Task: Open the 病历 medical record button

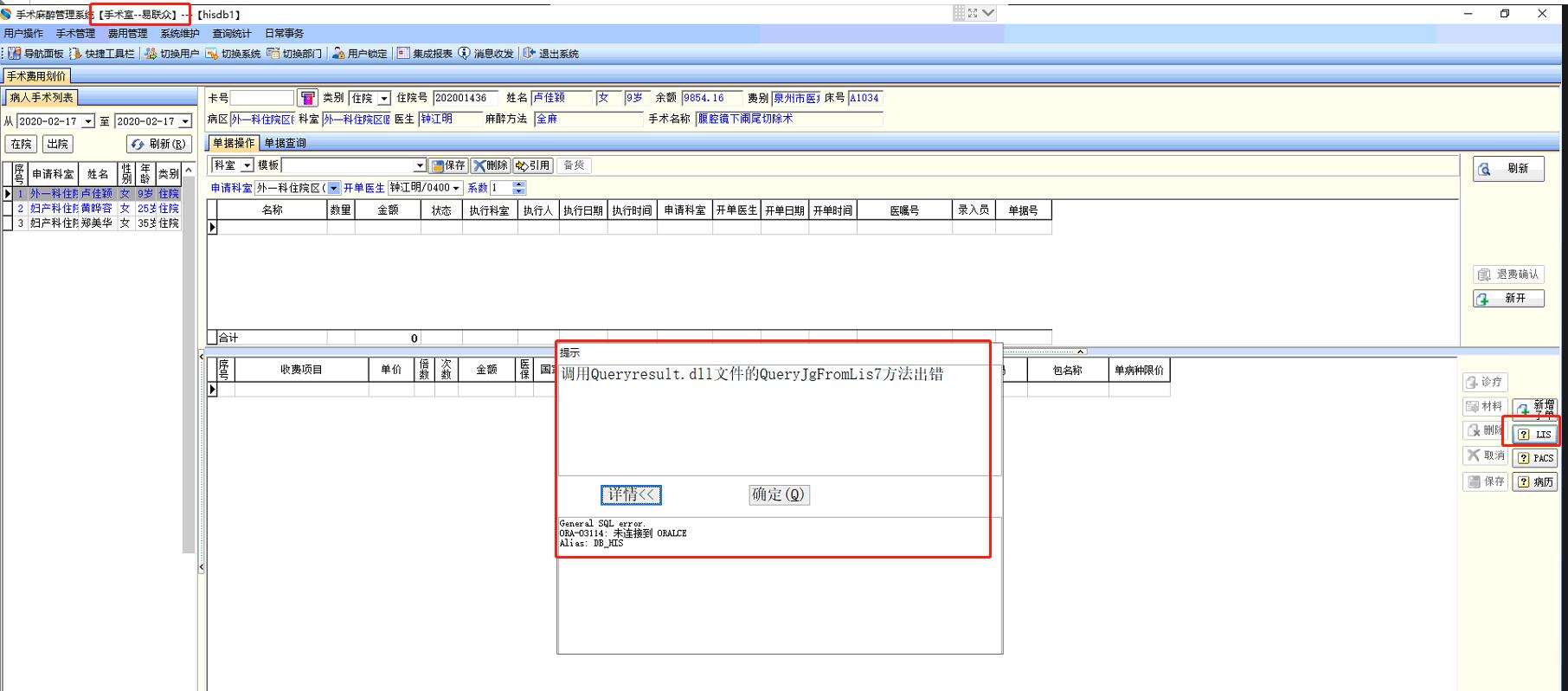Action: tap(1535, 482)
